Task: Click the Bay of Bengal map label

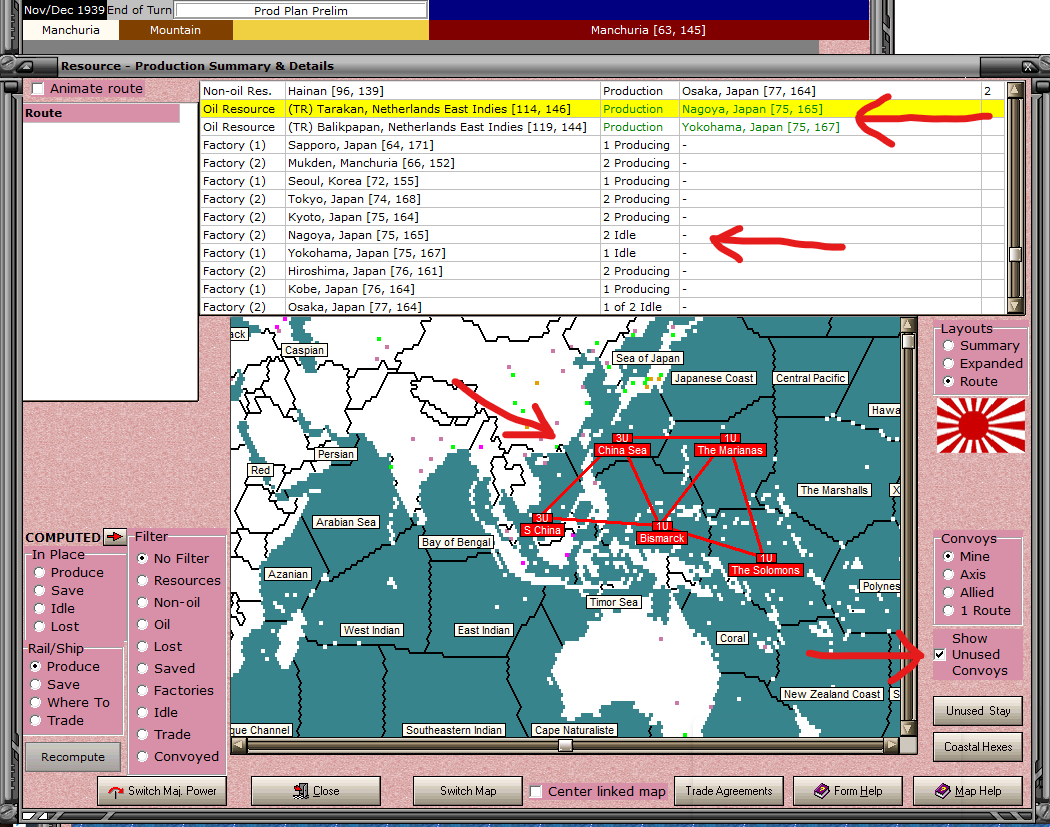Action: point(457,542)
